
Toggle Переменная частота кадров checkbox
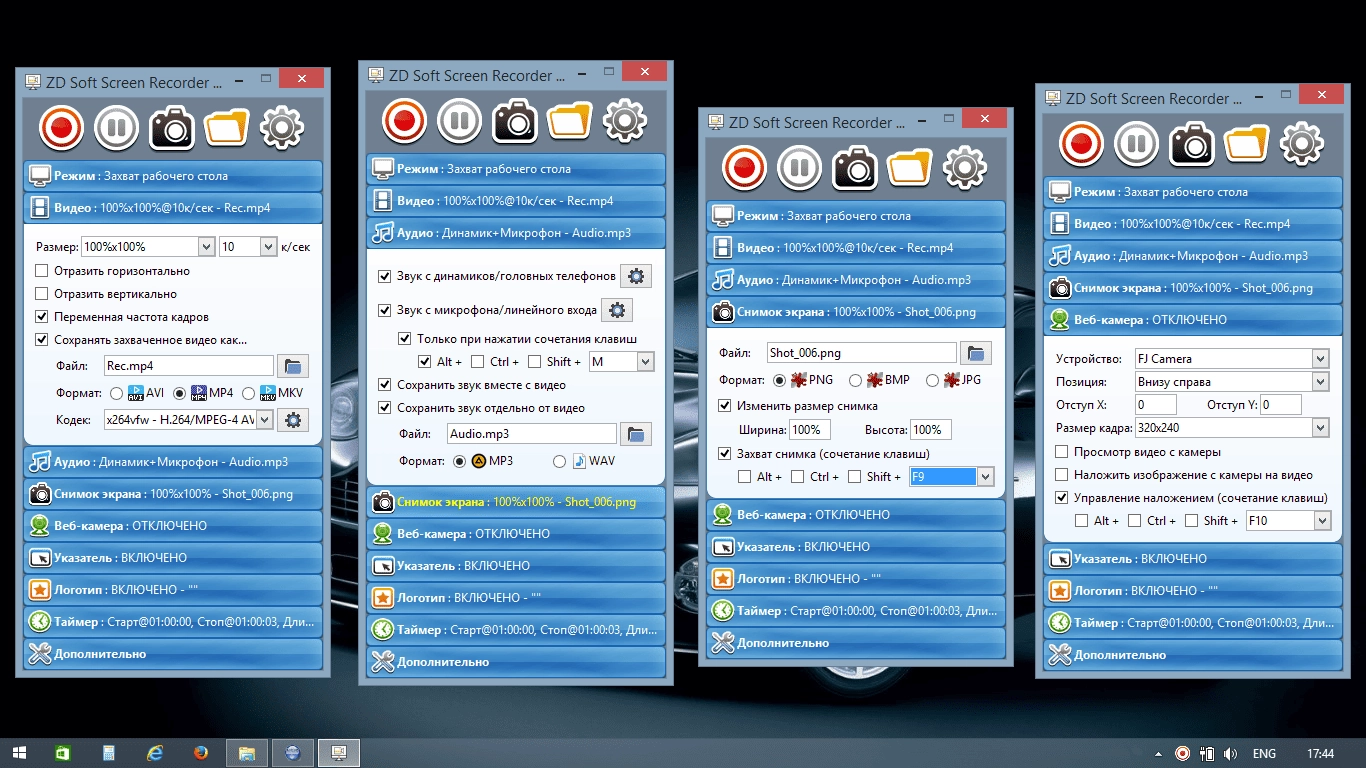pos(41,317)
